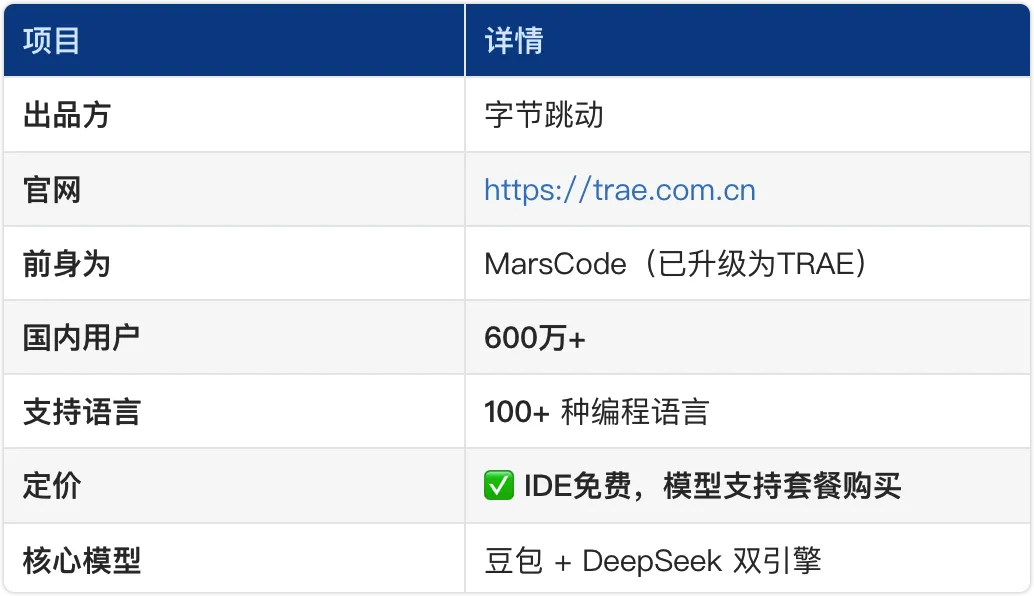Click the IDE免费，模型支持套餐购买 text
This screenshot has width=1034, height=596.
pos(712,487)
